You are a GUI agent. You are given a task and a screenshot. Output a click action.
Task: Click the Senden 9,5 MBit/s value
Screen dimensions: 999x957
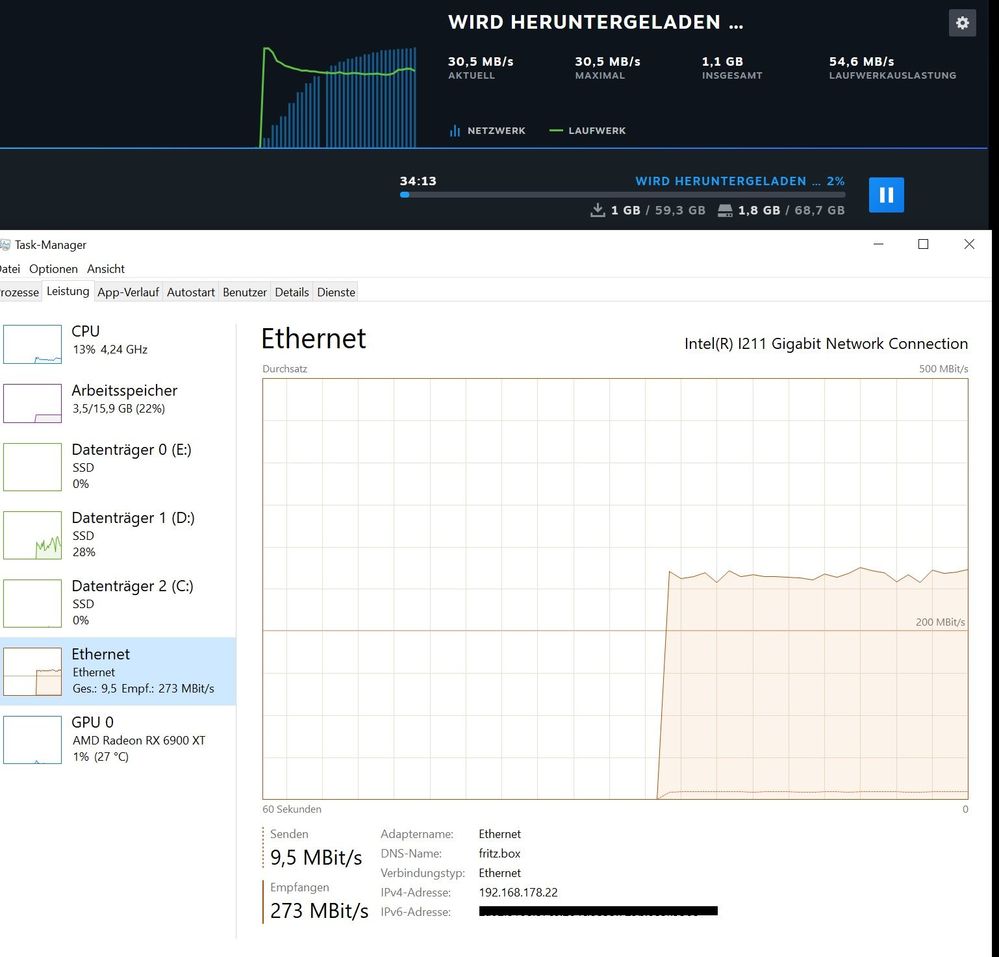click(x=316, y=858)
